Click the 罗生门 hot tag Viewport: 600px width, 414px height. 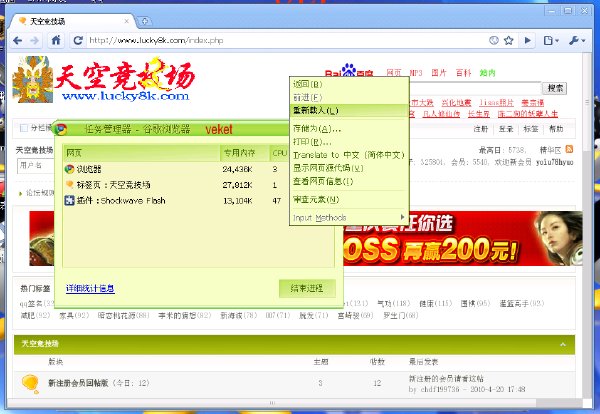tap(401, 316)
